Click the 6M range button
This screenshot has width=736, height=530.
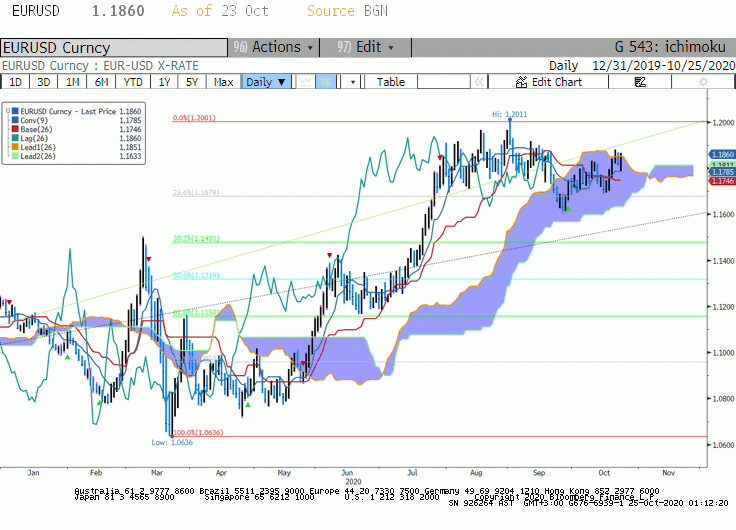click(101, 82)
